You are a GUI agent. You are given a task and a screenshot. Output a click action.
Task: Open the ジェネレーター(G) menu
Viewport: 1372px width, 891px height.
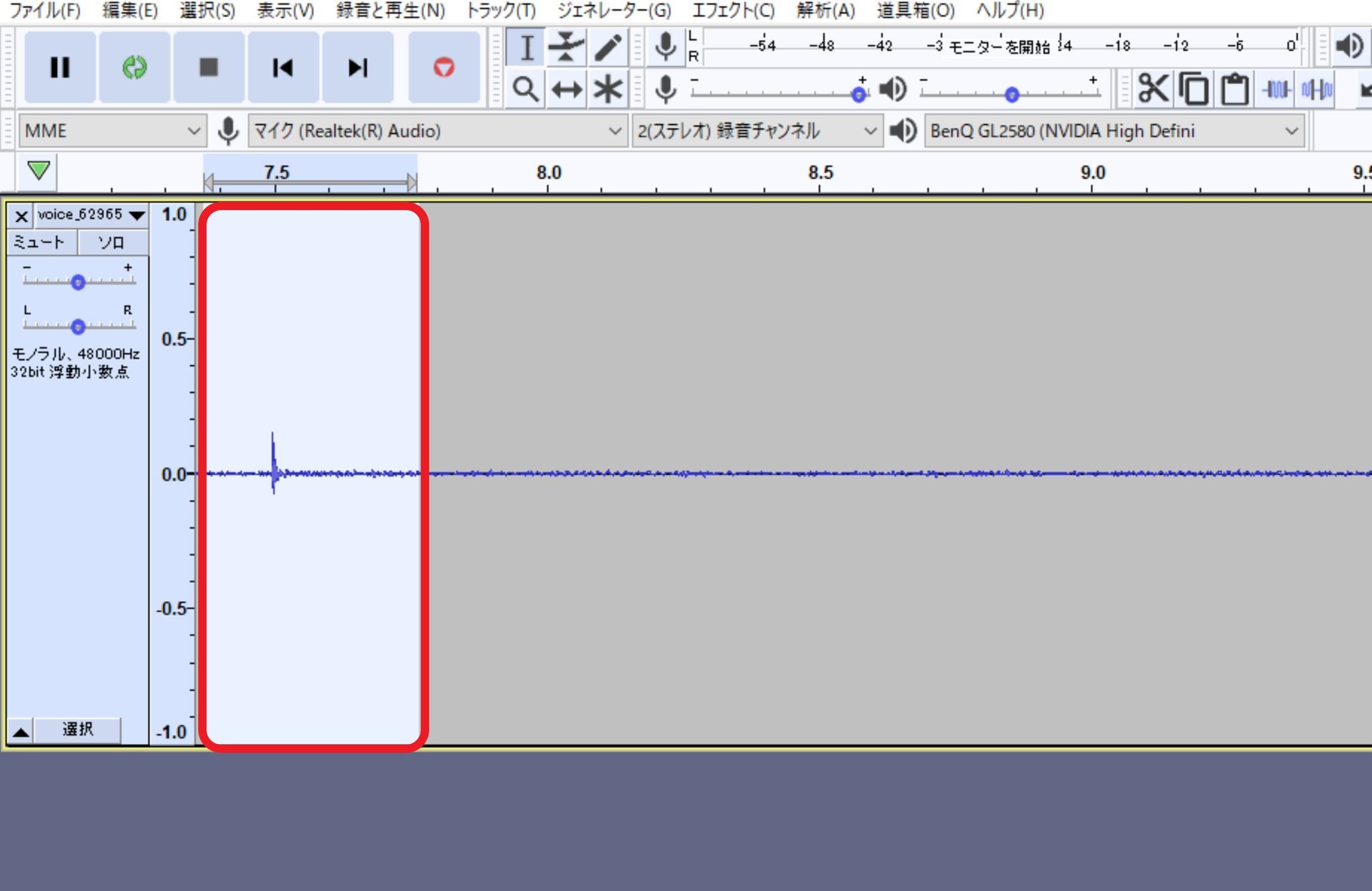pyautogui.click(x=614, y=10)
